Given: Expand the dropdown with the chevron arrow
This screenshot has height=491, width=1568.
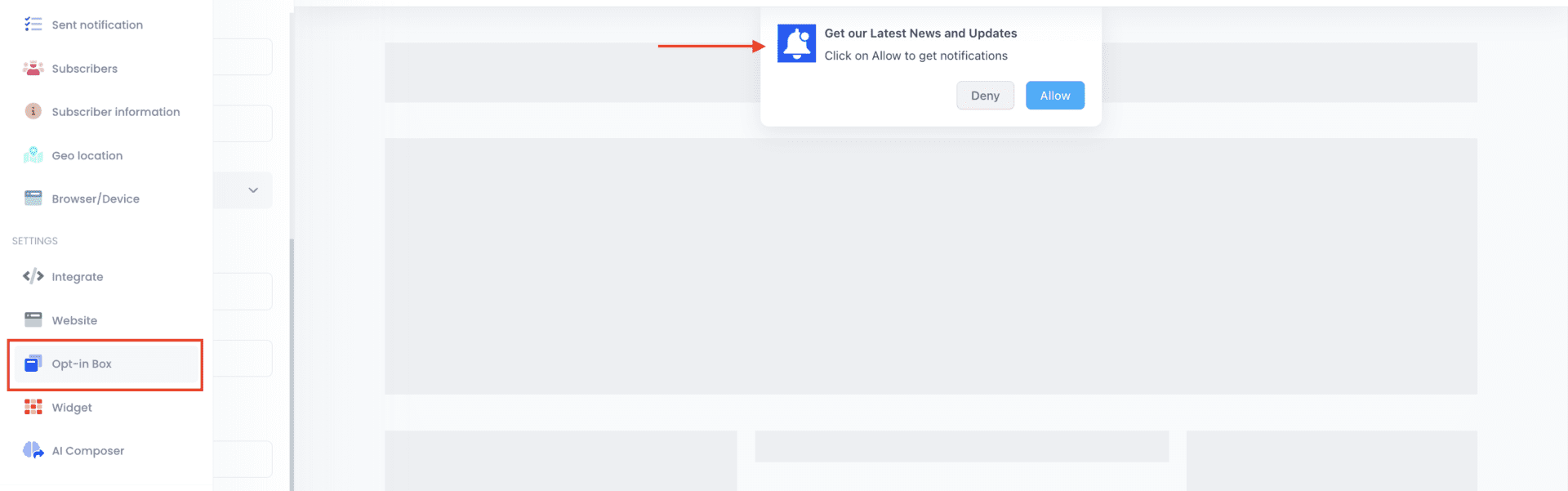Looking at the screenshot, I should click(253, 190).
